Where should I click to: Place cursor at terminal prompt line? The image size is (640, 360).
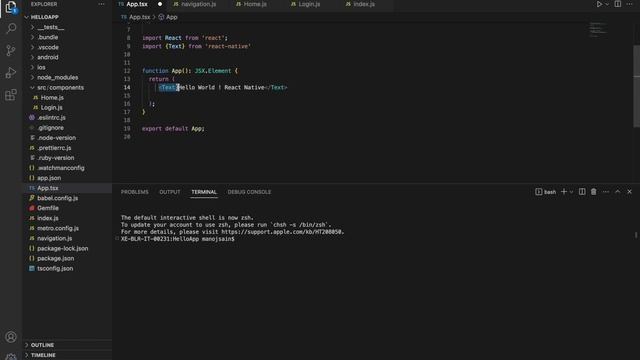click(178, 239)
